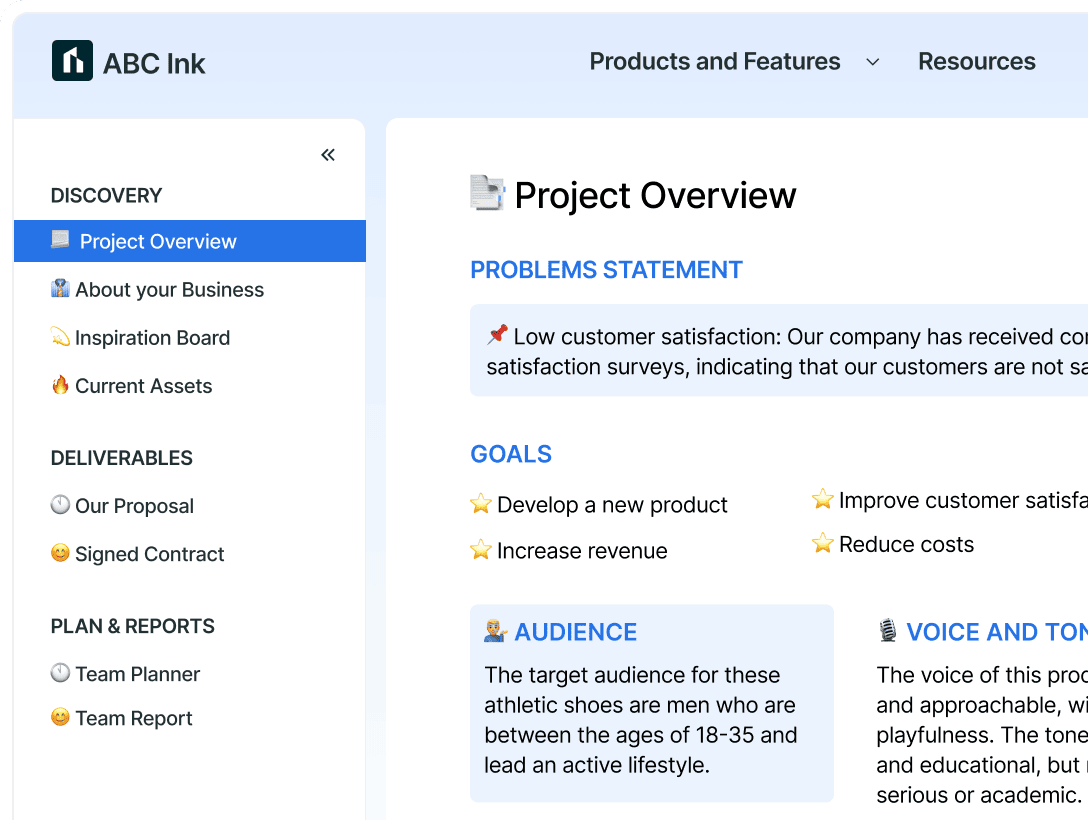
Task: Click the Team Planner clock icon
Action: pos(60,672)
